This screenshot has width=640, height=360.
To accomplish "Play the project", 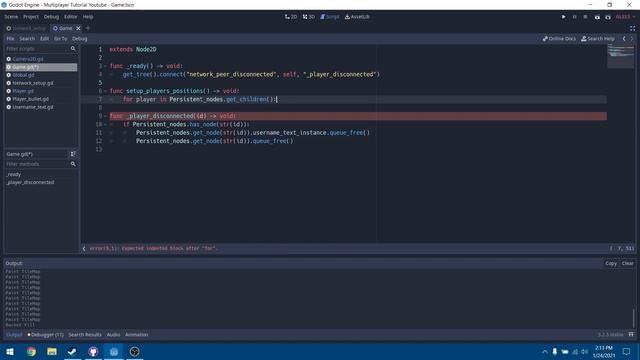I will pyautogui.click(x=563, y=17).
